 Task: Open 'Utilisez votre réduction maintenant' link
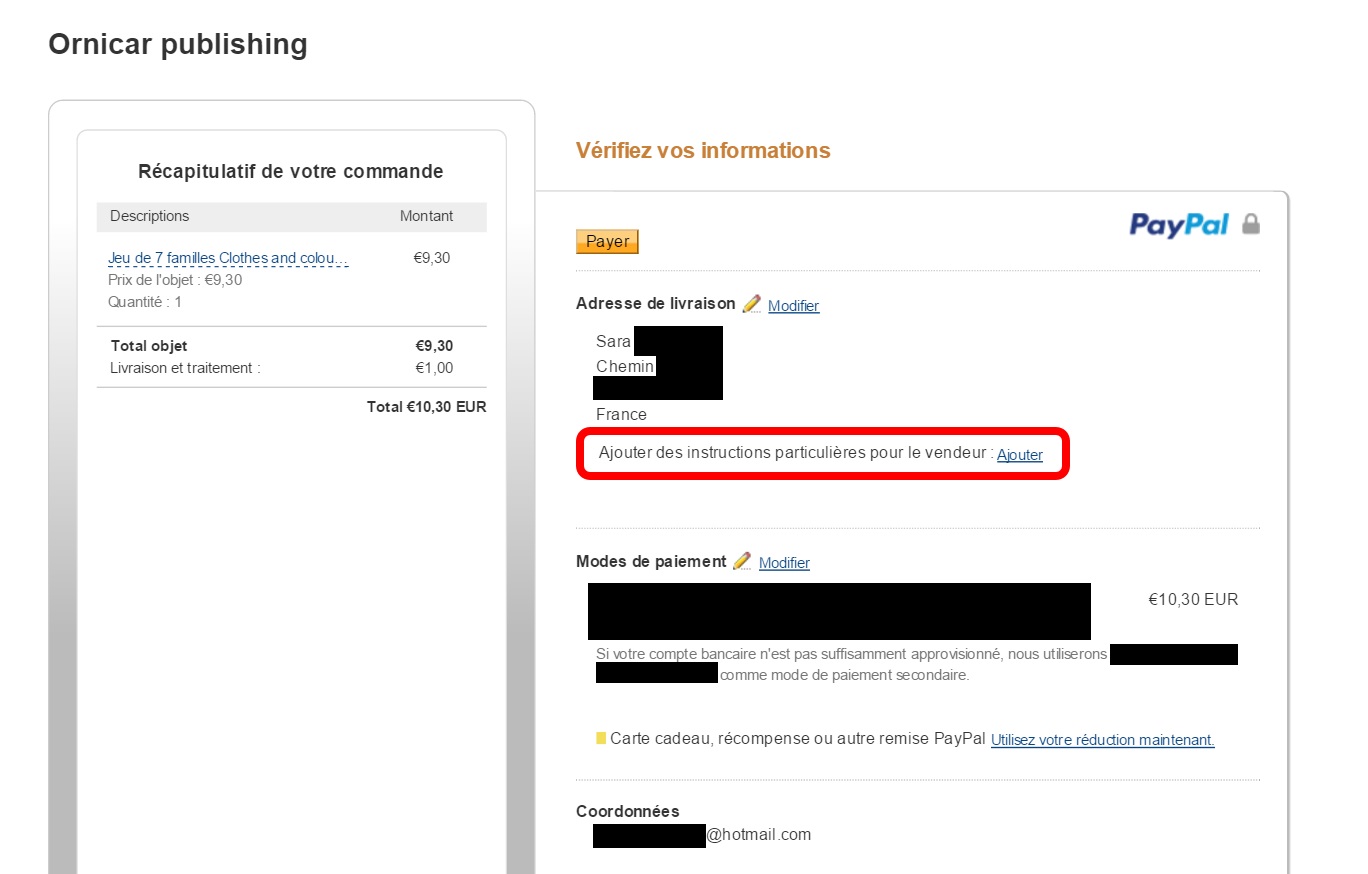1103,740
